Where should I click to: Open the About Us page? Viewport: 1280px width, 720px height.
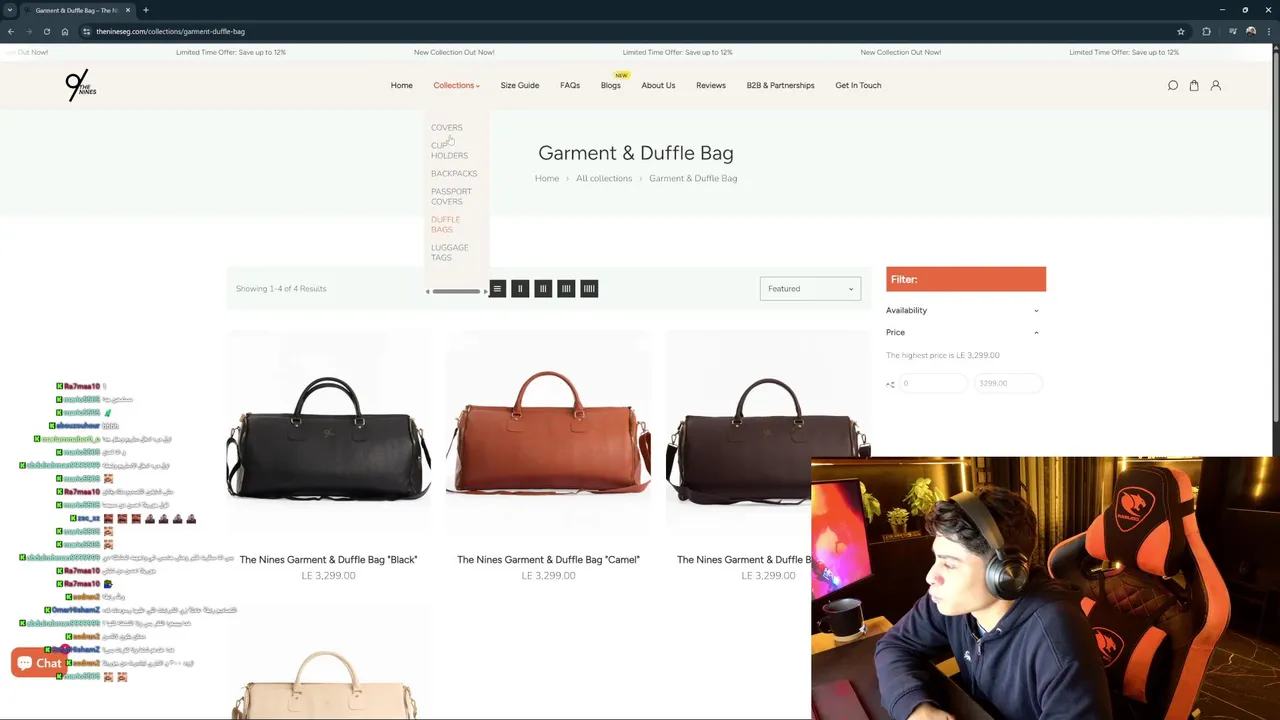click(x=658, y=85)
